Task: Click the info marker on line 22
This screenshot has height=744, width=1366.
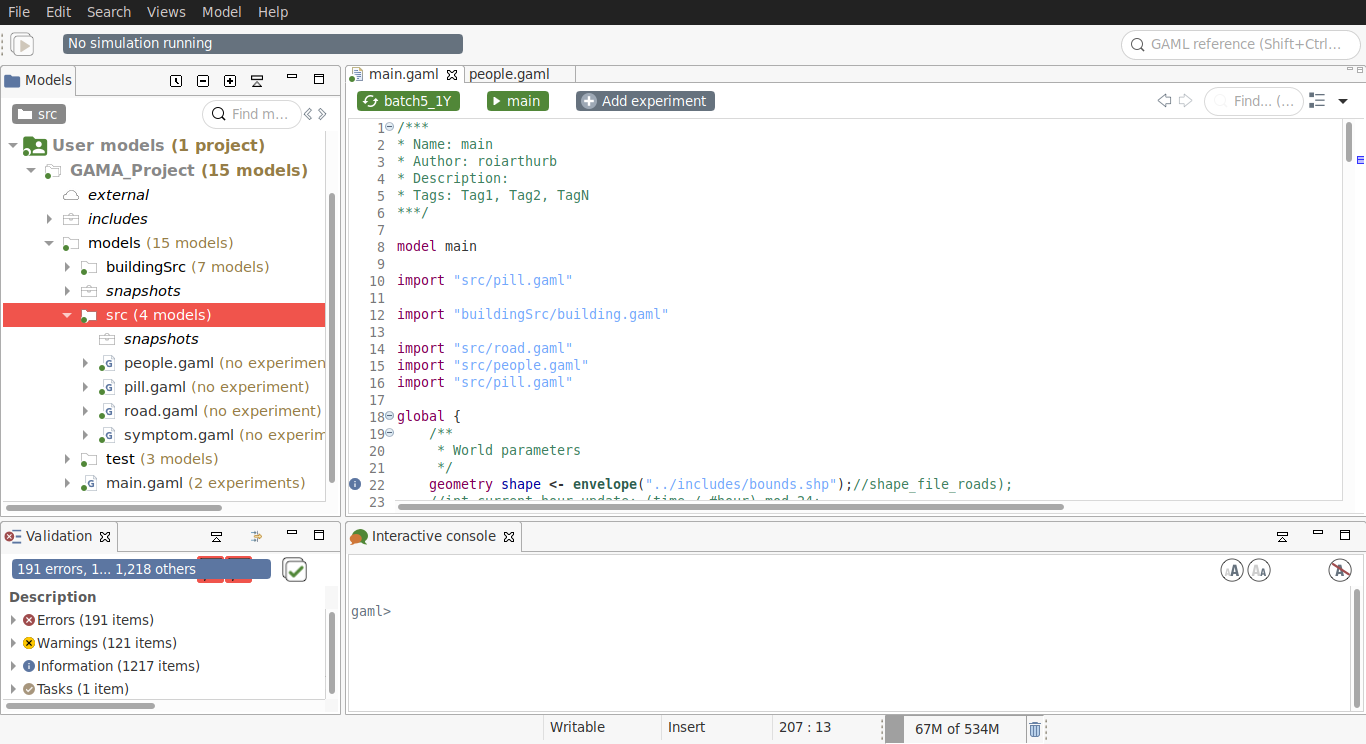Action: point(355,484)
